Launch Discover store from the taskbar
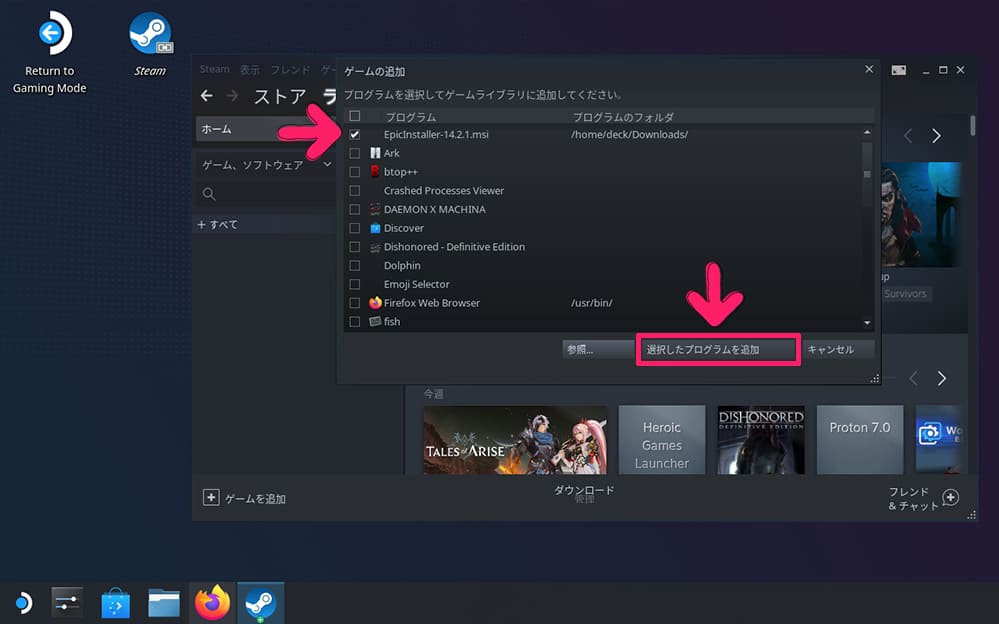 pyautogui.click(x=115, y=602)
